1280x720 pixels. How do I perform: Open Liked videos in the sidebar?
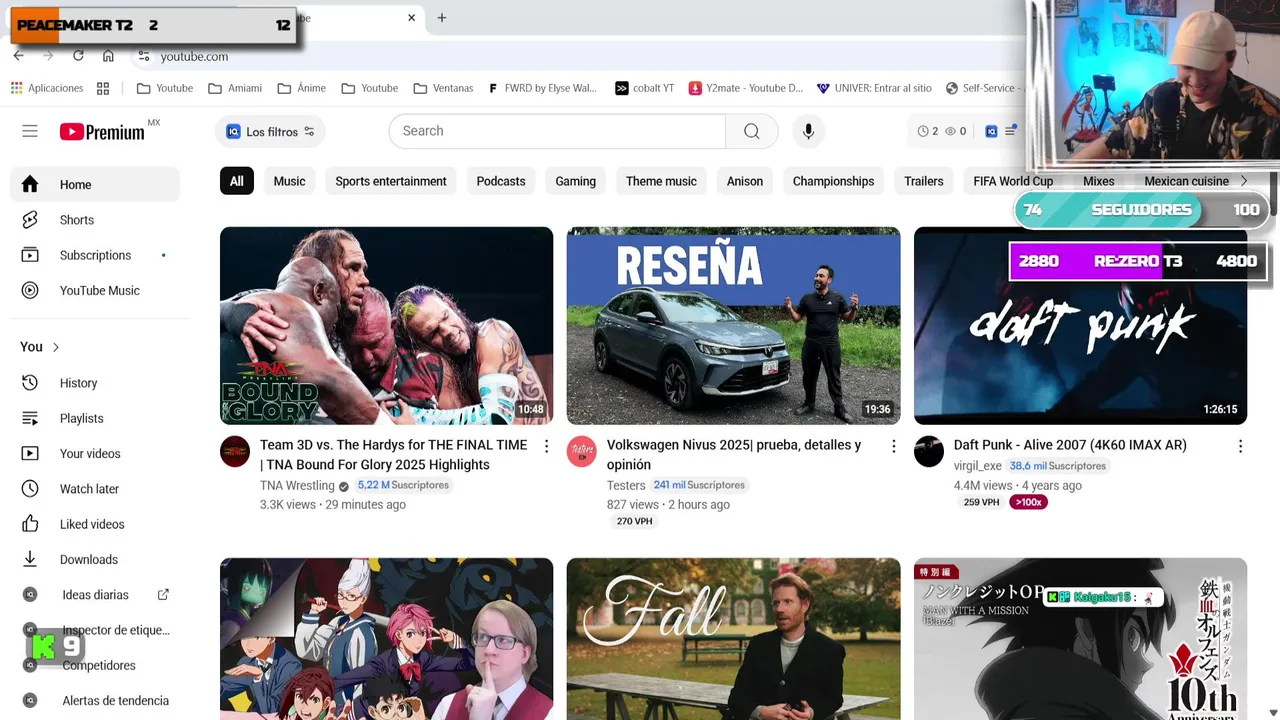95,524
